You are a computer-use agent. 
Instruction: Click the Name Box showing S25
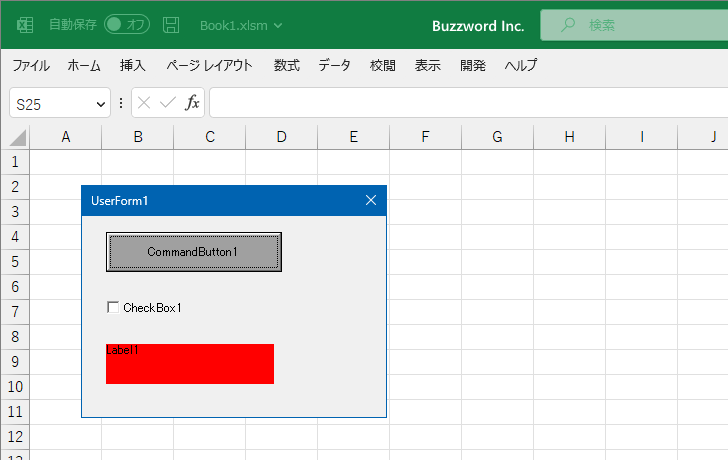(60, 103)
